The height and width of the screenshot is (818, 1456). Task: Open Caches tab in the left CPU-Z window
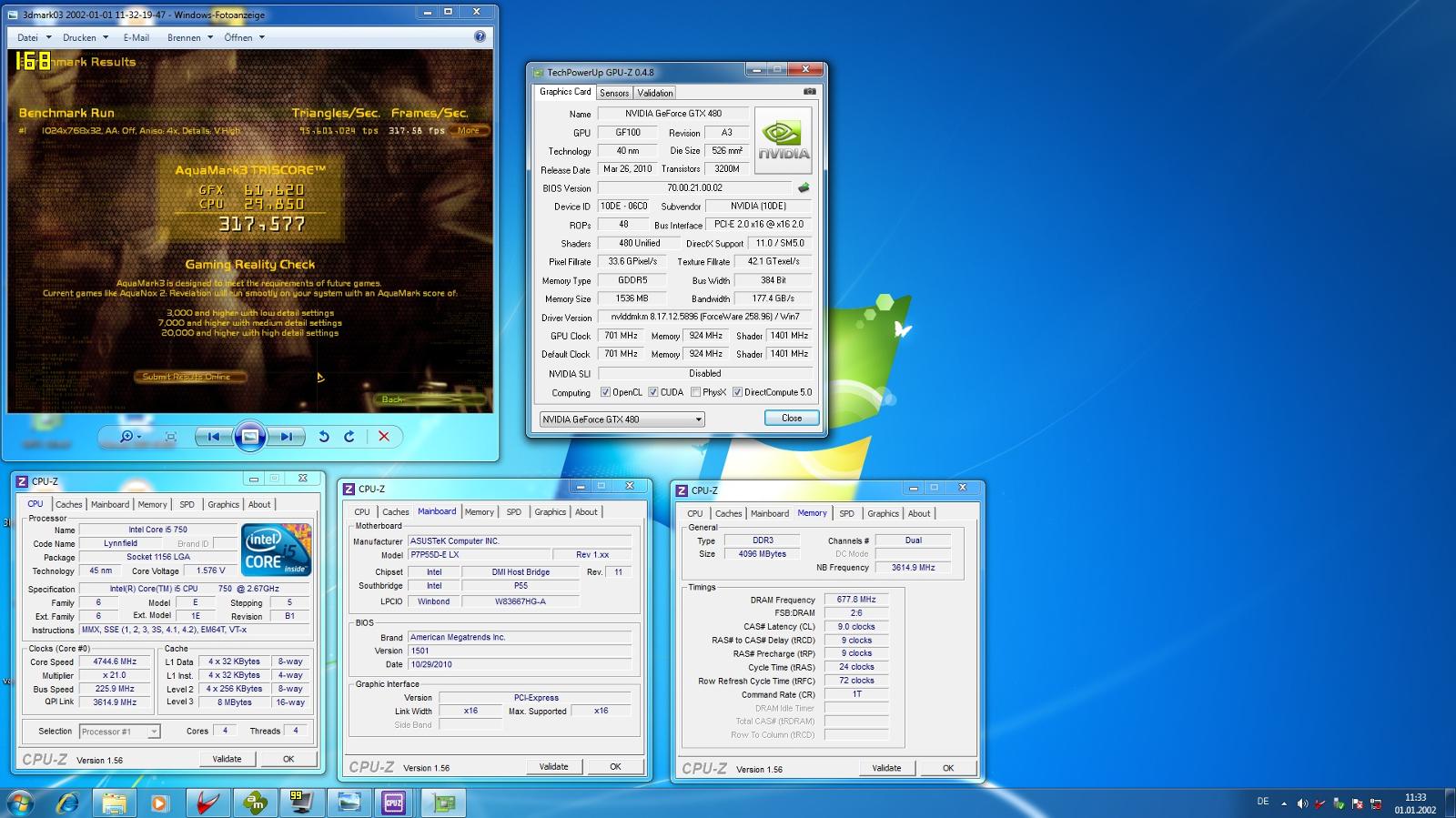pyautogui.click(x=68, y=504)
